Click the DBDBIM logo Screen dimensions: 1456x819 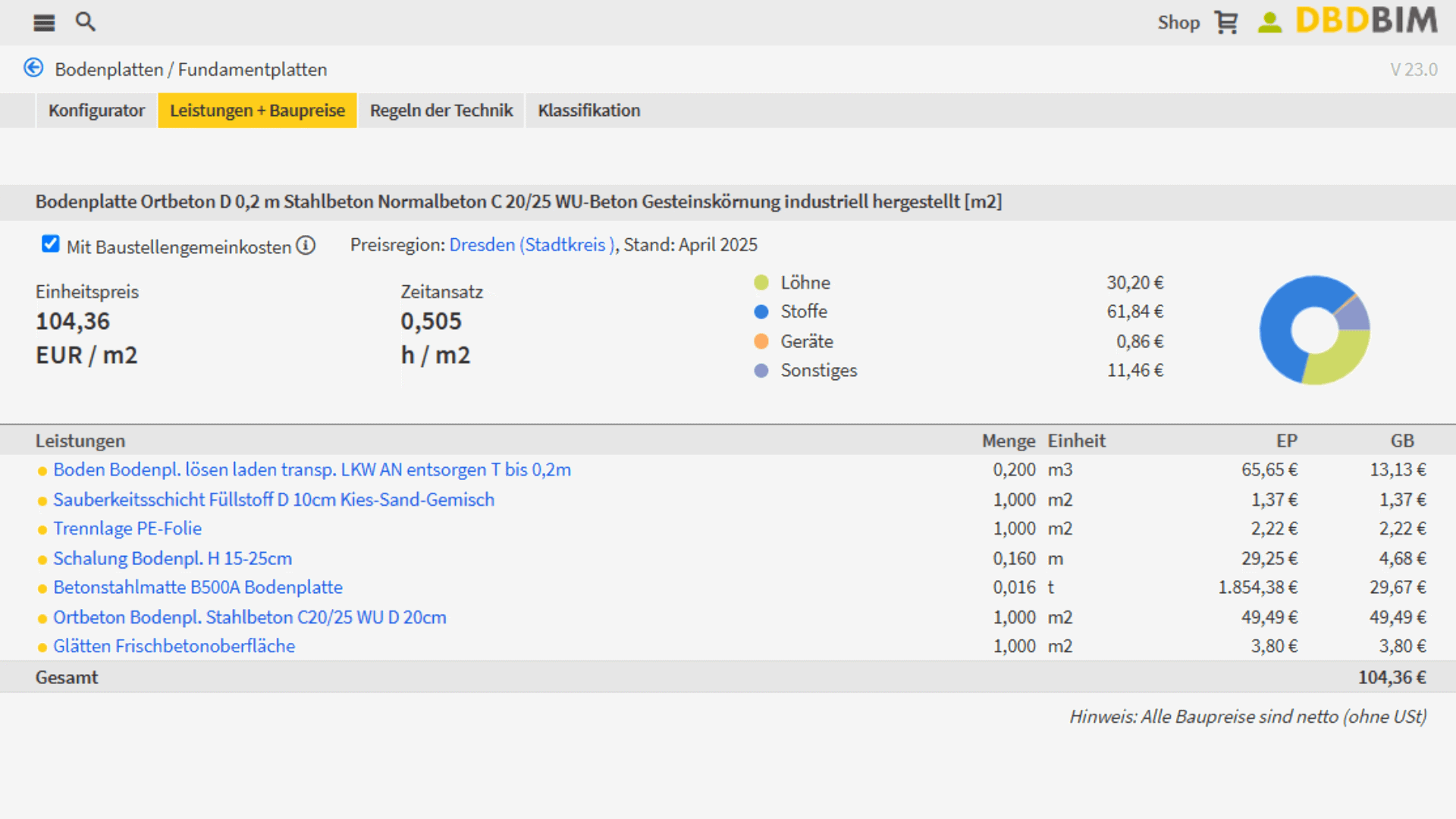(x=1367, y=21)
